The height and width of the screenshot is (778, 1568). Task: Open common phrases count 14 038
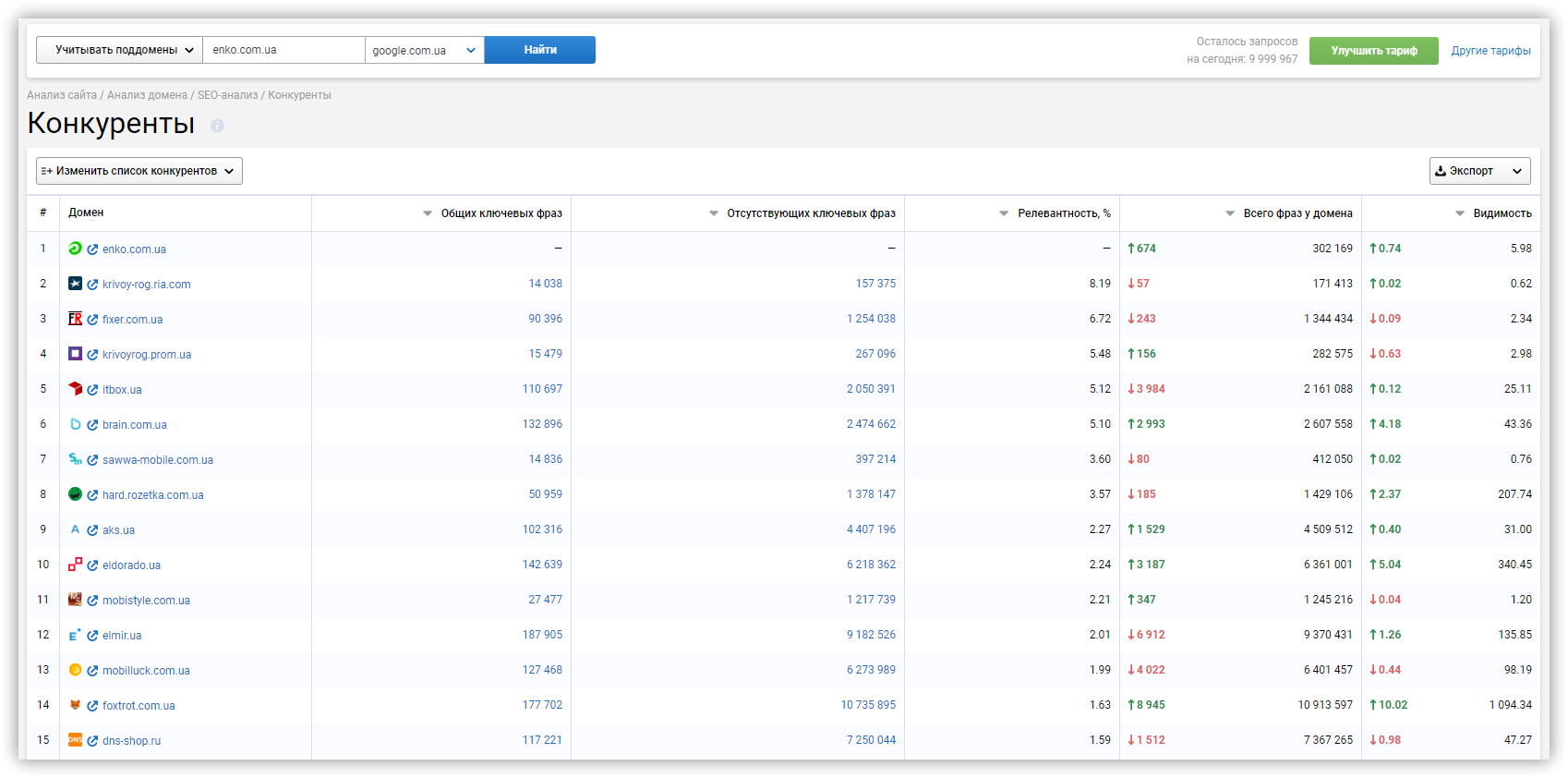[x=545, y=284]
